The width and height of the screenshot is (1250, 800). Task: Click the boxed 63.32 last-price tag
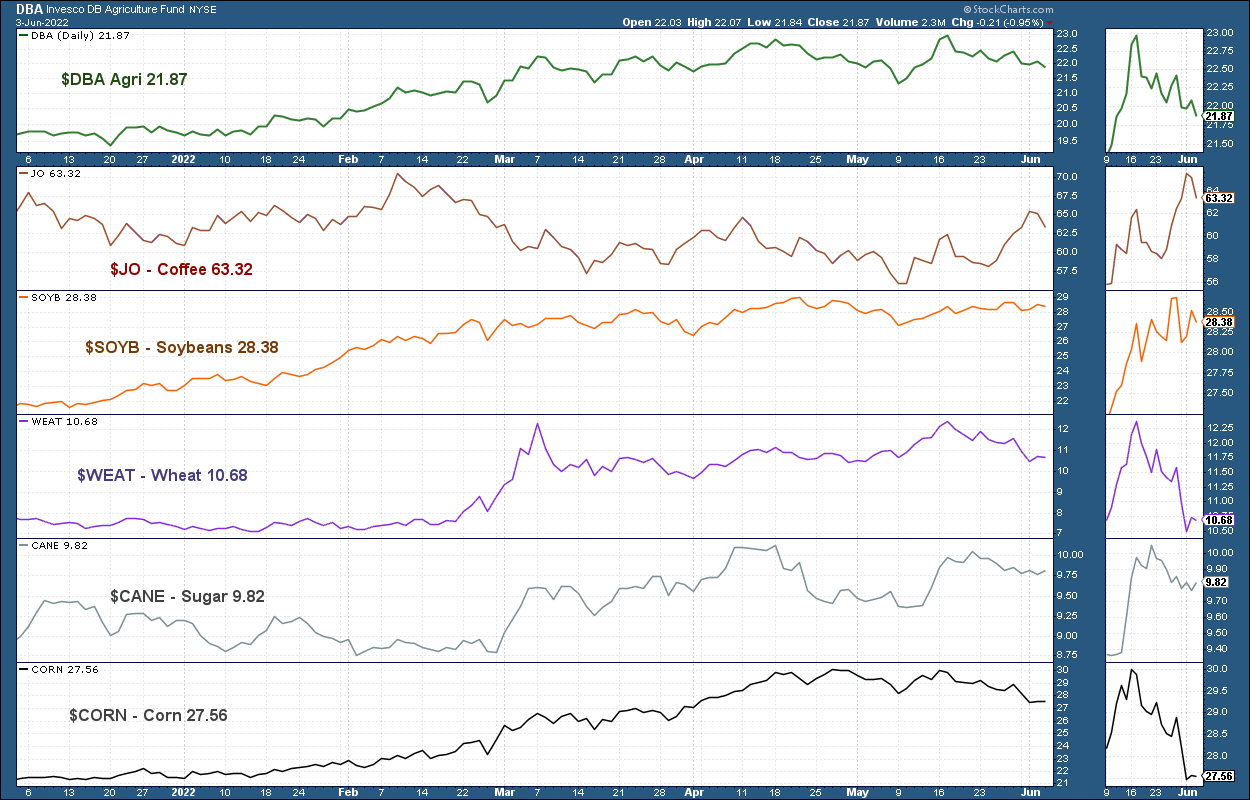click(1220, 199)
